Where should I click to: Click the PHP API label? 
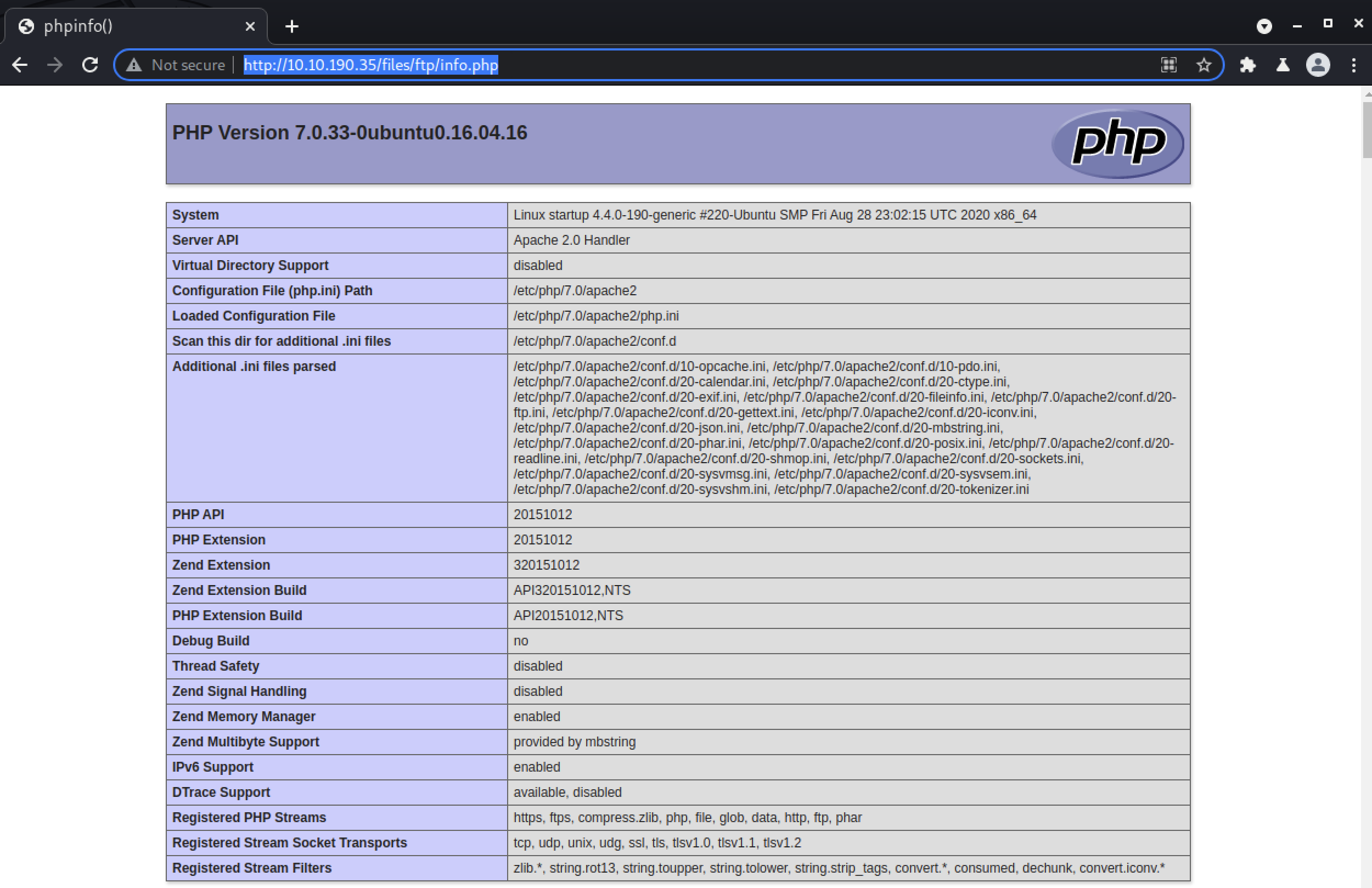198,515
